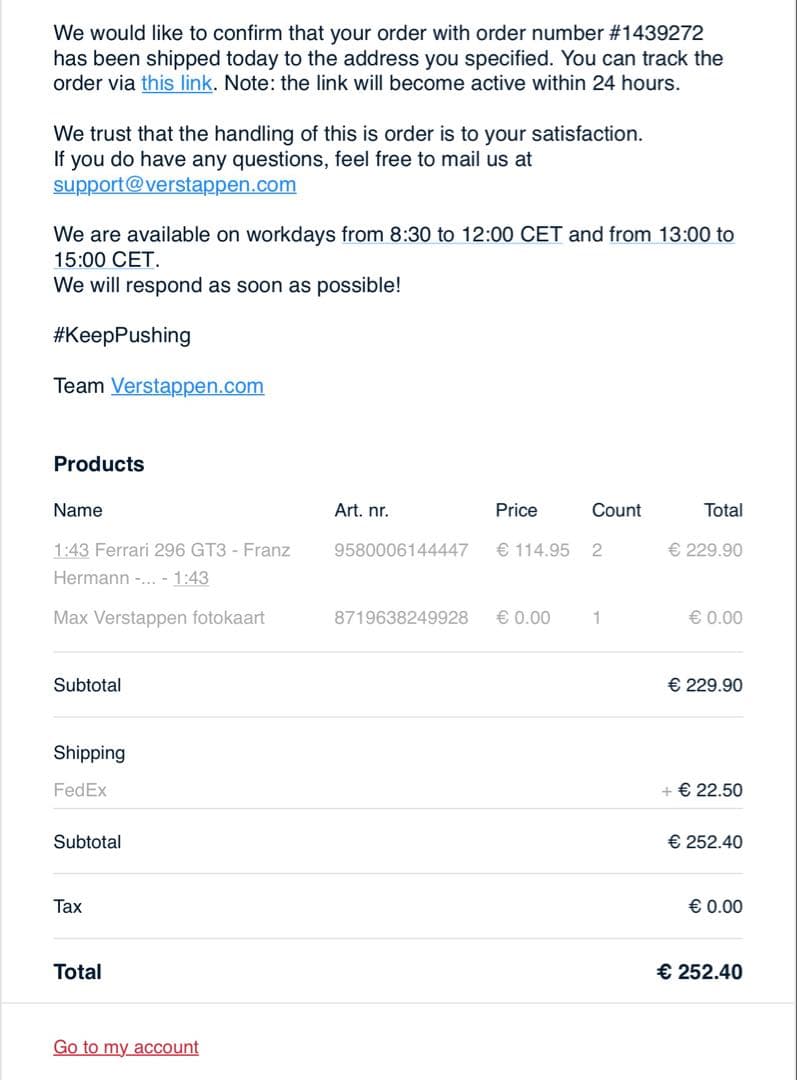Click the Products section heading
The width and height of the screenshot is (797, 1080).
pyautogui.click(x=99, y=464)
